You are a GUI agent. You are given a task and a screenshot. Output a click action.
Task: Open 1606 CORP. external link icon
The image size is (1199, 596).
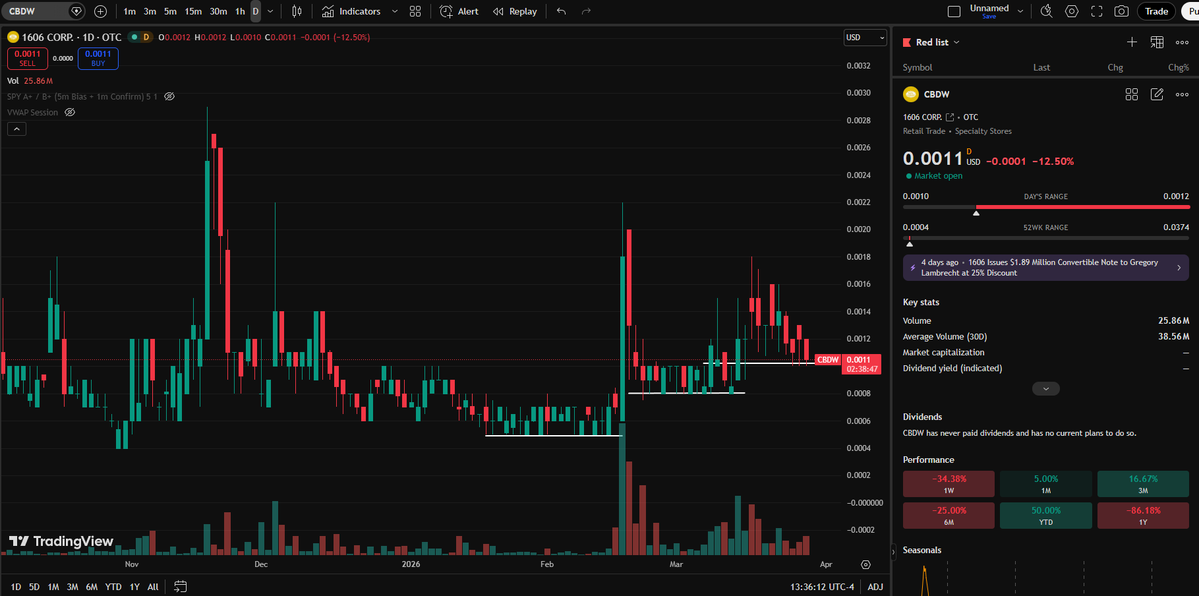pos(950,117)
